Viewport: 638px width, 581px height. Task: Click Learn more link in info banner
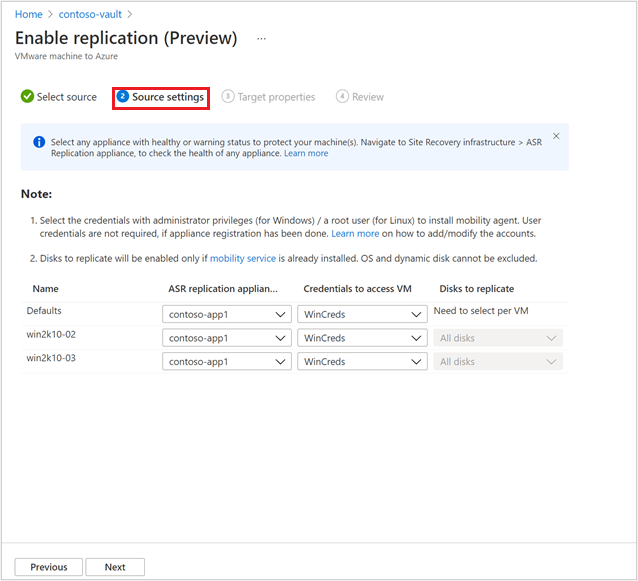[306, 153]
